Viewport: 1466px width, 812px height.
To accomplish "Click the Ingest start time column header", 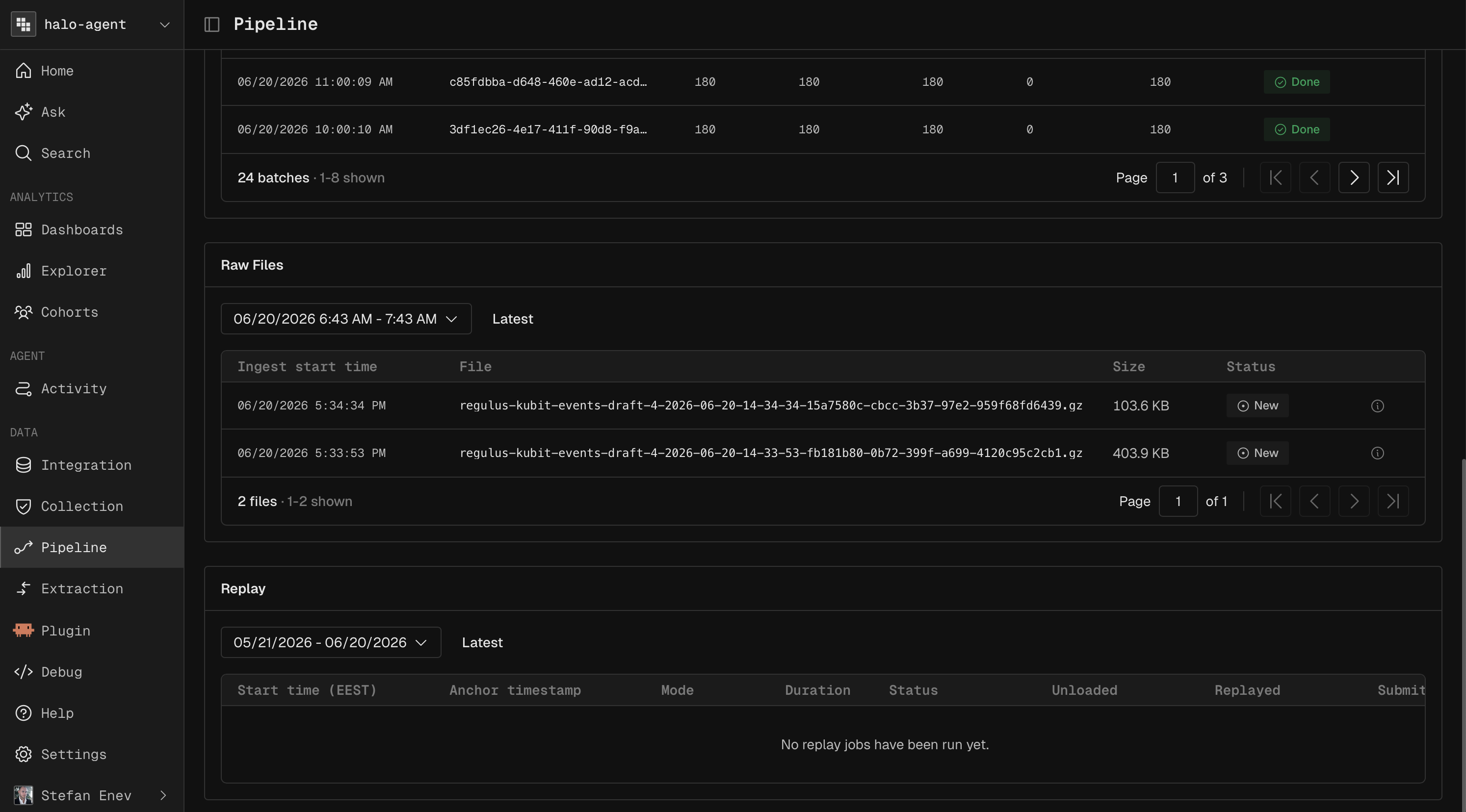I will pos(307,367).
